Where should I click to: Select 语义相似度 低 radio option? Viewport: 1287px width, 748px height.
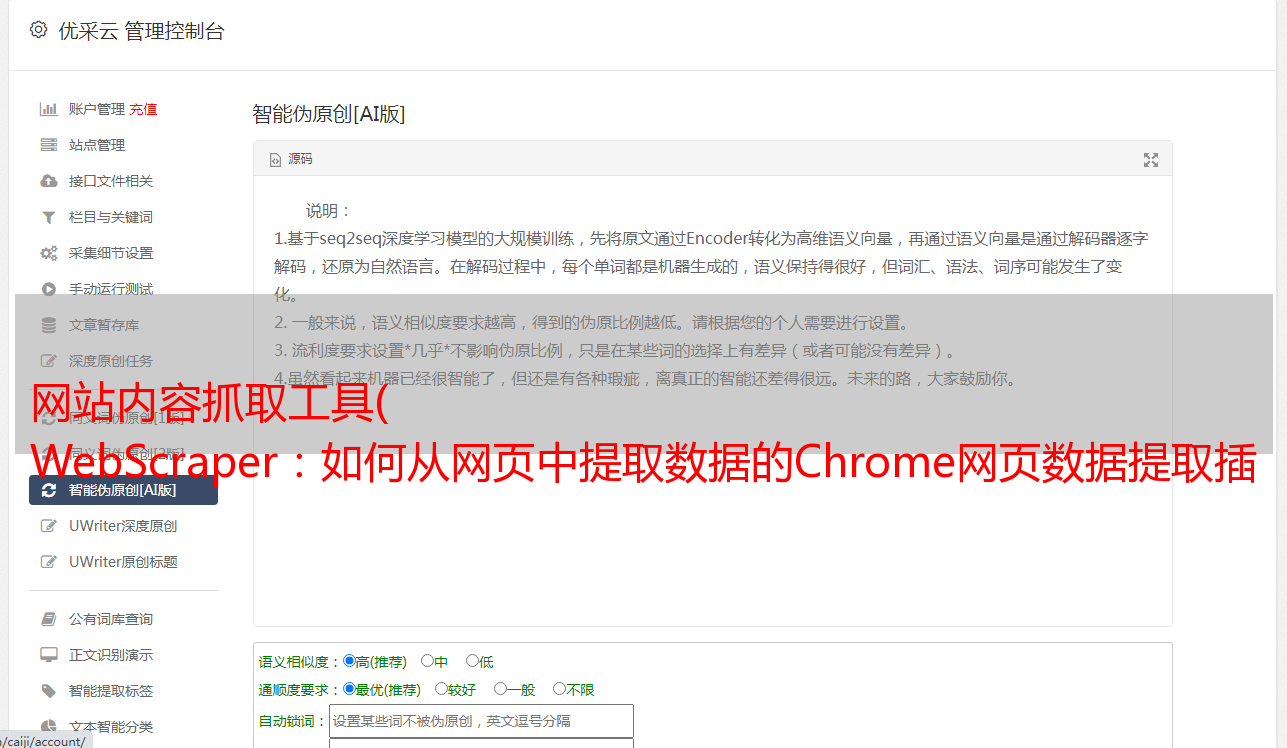(x=472, y=661)
